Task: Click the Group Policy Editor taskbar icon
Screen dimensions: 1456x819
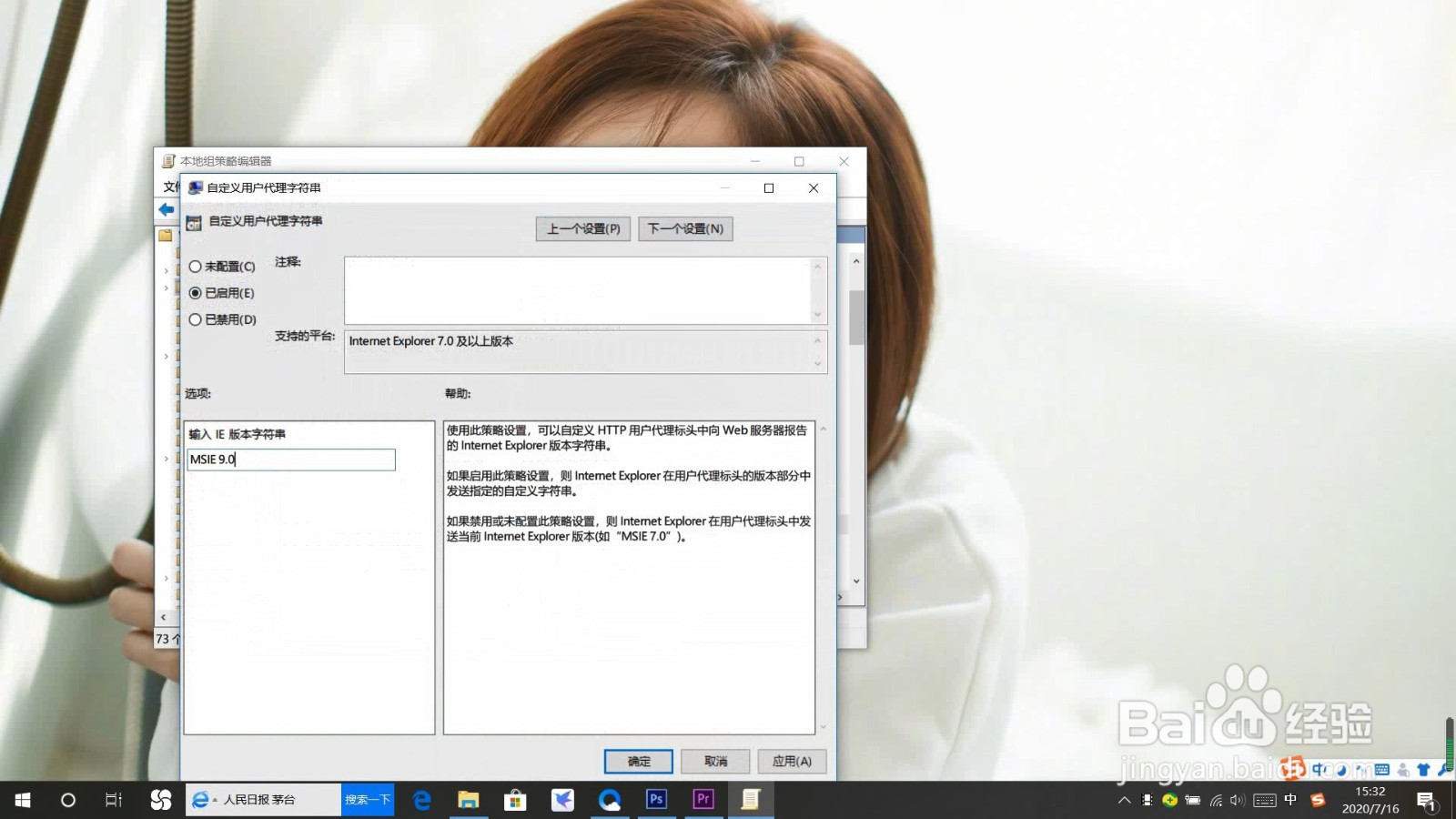Action: (x=750, y=800)
